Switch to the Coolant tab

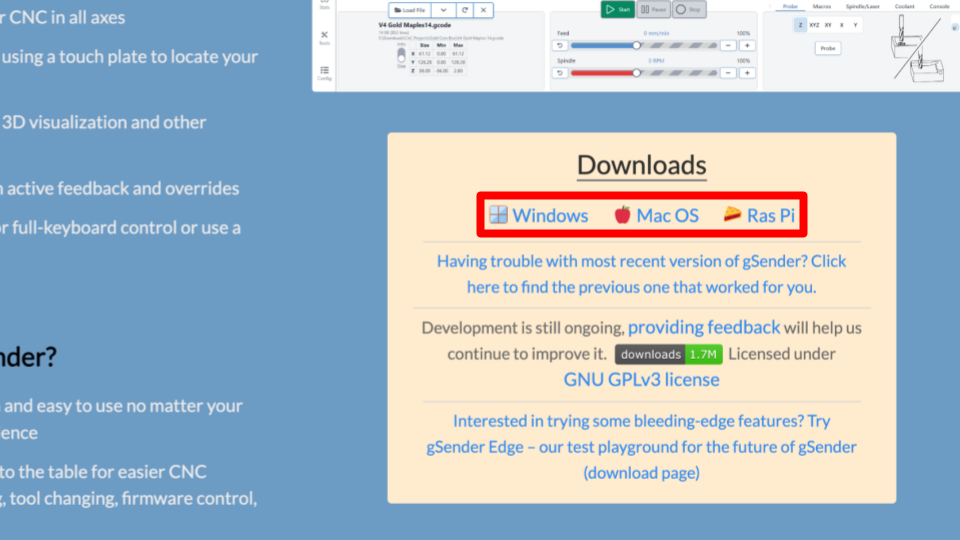point(904,6)
